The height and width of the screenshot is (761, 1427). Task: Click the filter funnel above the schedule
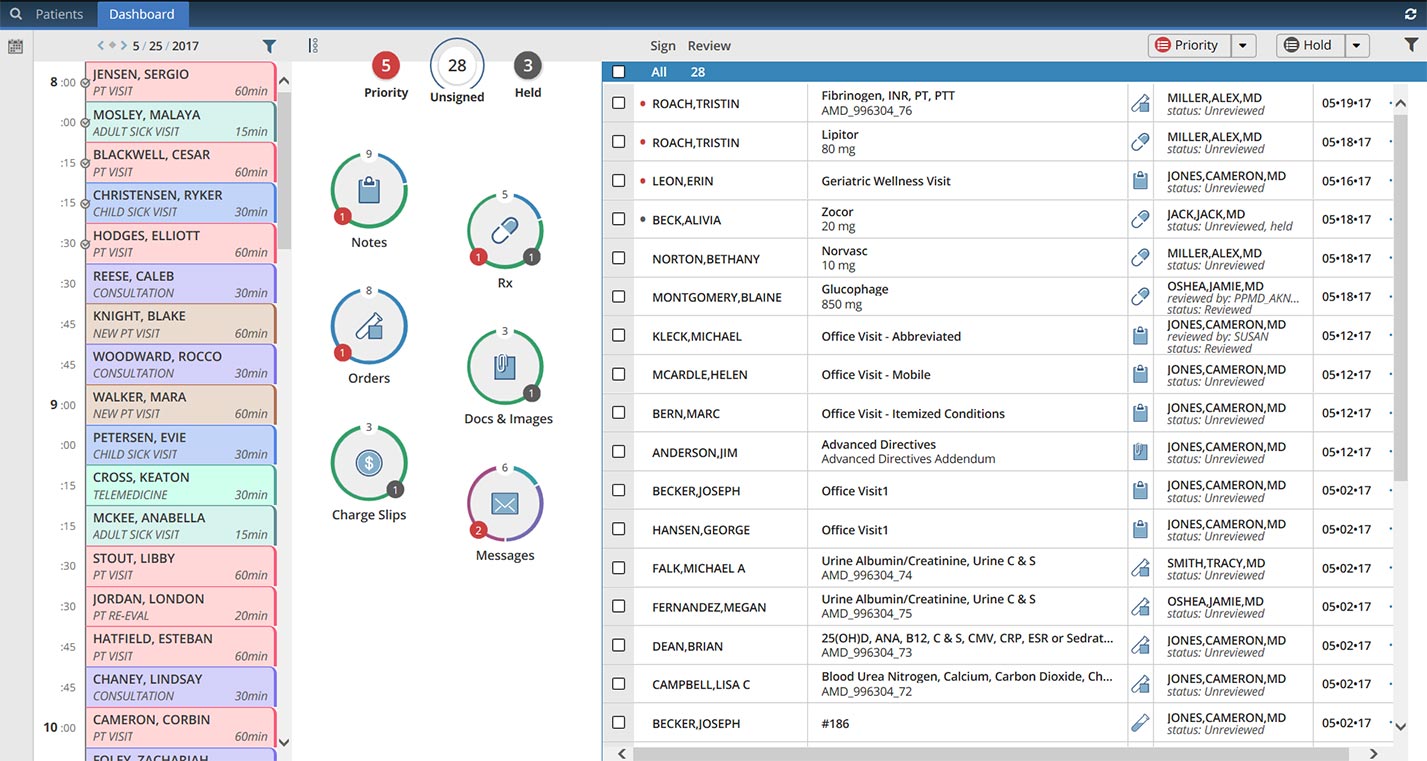(x=268, y=45)
